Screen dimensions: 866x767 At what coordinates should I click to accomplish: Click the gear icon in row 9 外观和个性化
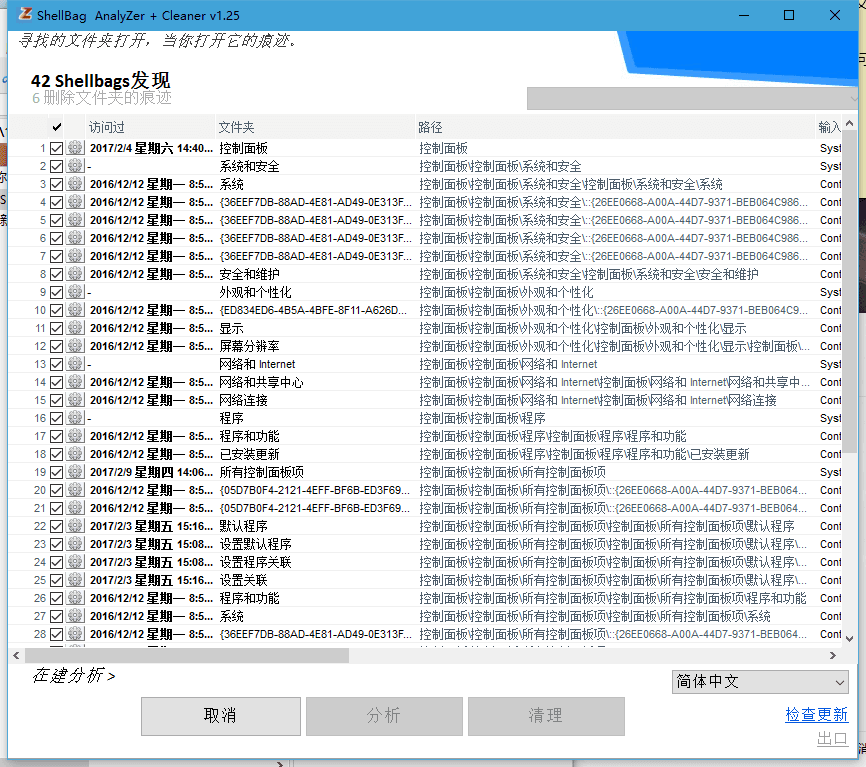[x=75, y=292]
